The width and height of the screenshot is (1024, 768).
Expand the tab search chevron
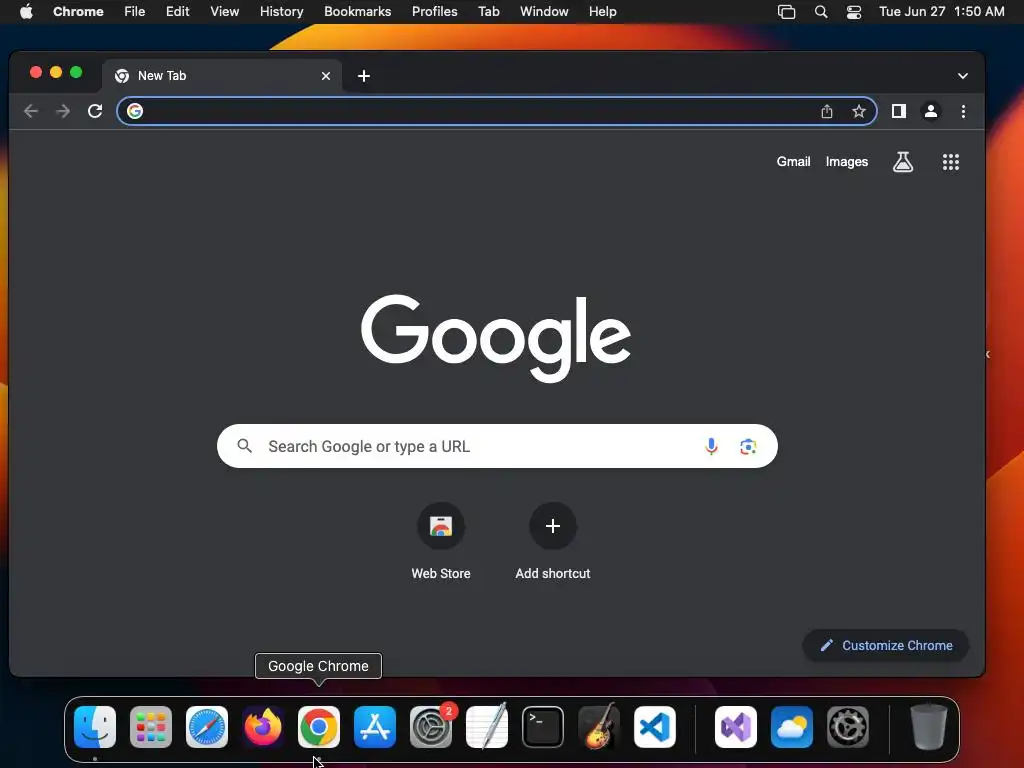(963, 76)
